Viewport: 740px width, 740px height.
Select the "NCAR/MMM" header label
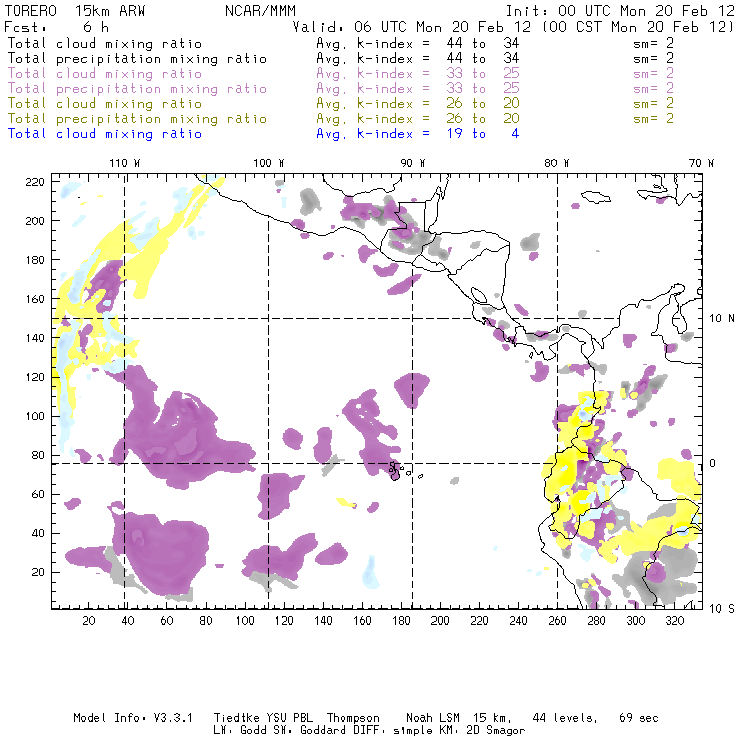click(x=261, y=11)
